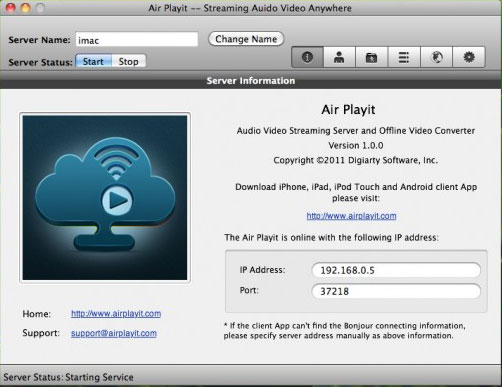Viewport: 502px width, 387px height.
Task: Open the shared folders toolbar icon
Action: click(x=371, y=57)
